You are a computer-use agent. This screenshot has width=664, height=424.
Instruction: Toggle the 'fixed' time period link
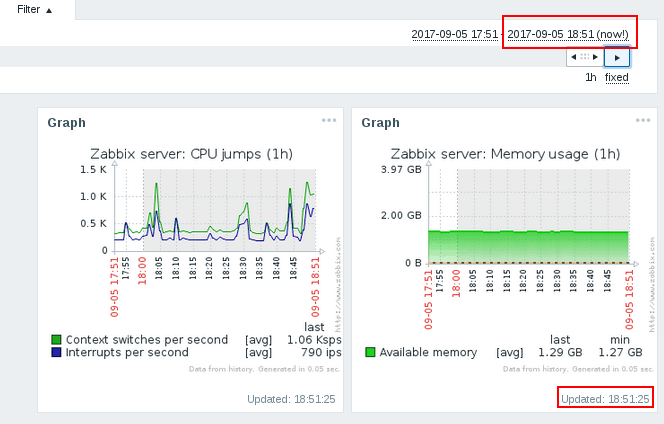[617, 78]
